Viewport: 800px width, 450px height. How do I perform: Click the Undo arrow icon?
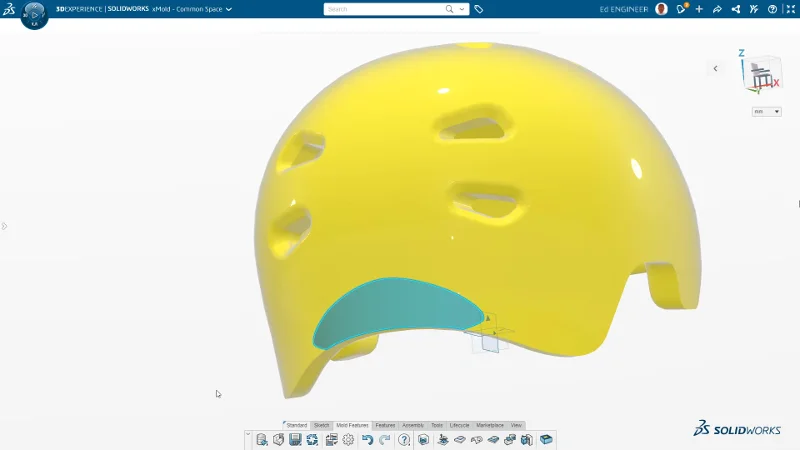pos(367,439)
